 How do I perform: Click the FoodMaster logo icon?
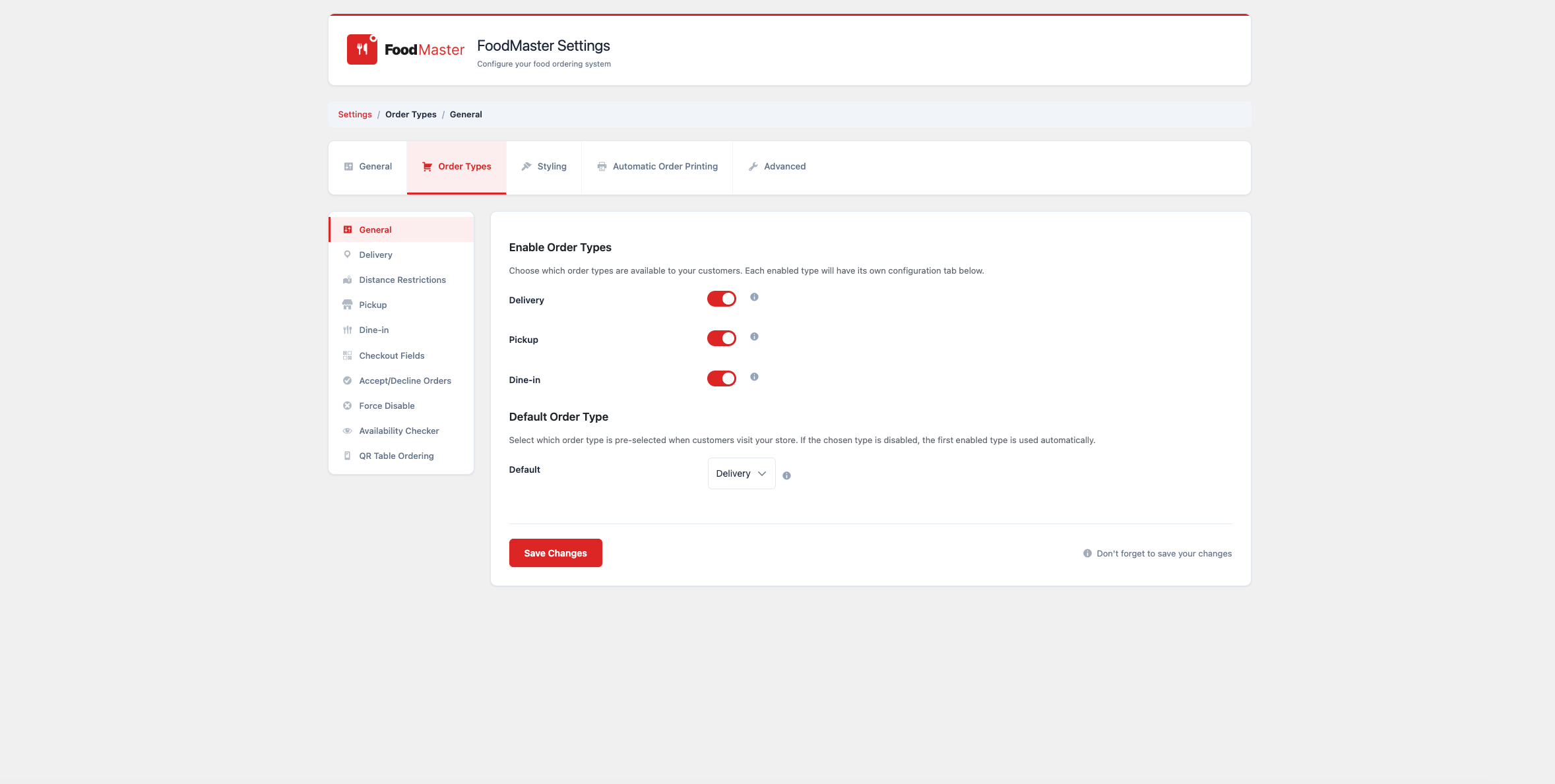(362, 49)
